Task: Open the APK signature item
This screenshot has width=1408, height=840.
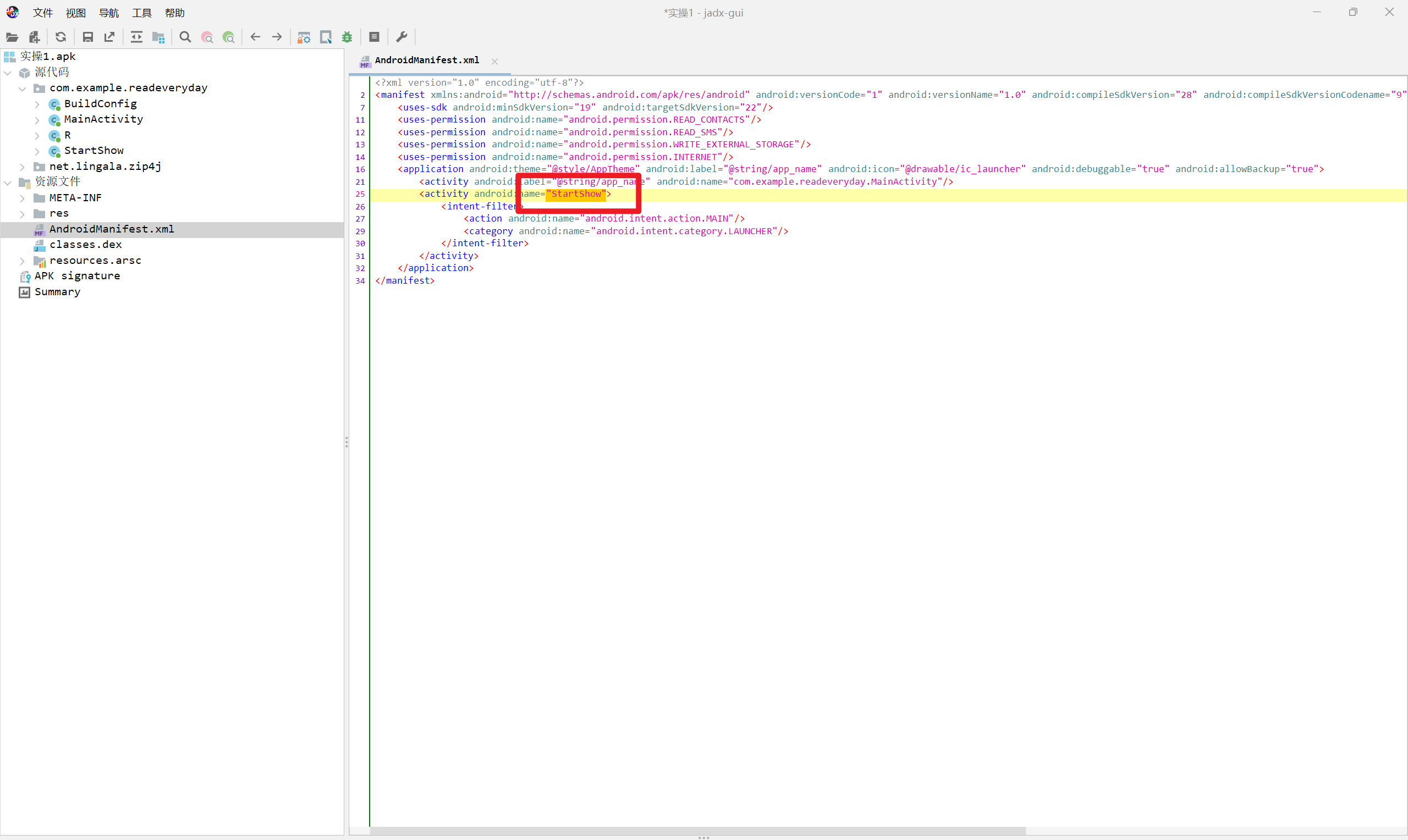Action: [77, 275]
